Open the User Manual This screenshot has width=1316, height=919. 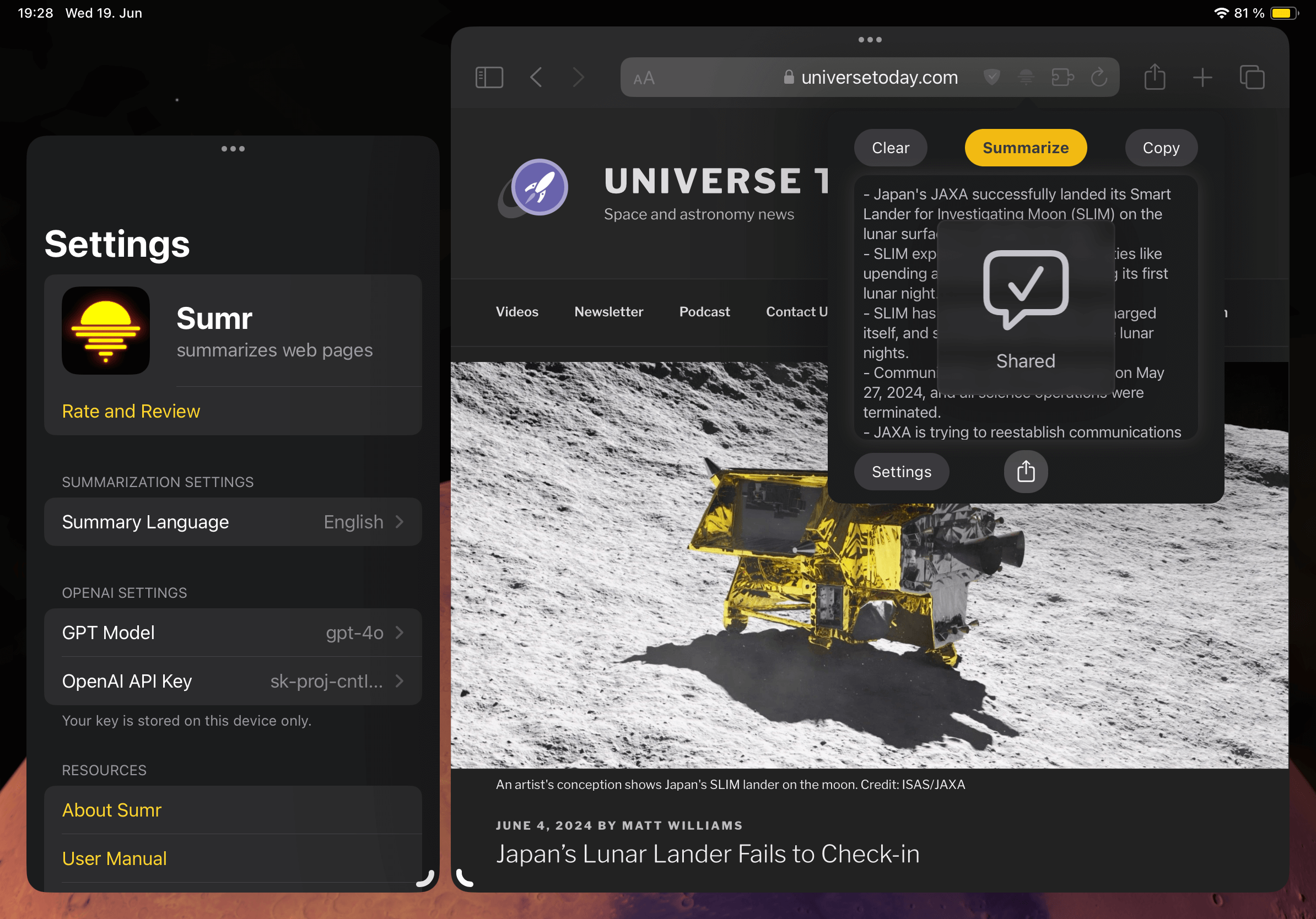point(114,858)
